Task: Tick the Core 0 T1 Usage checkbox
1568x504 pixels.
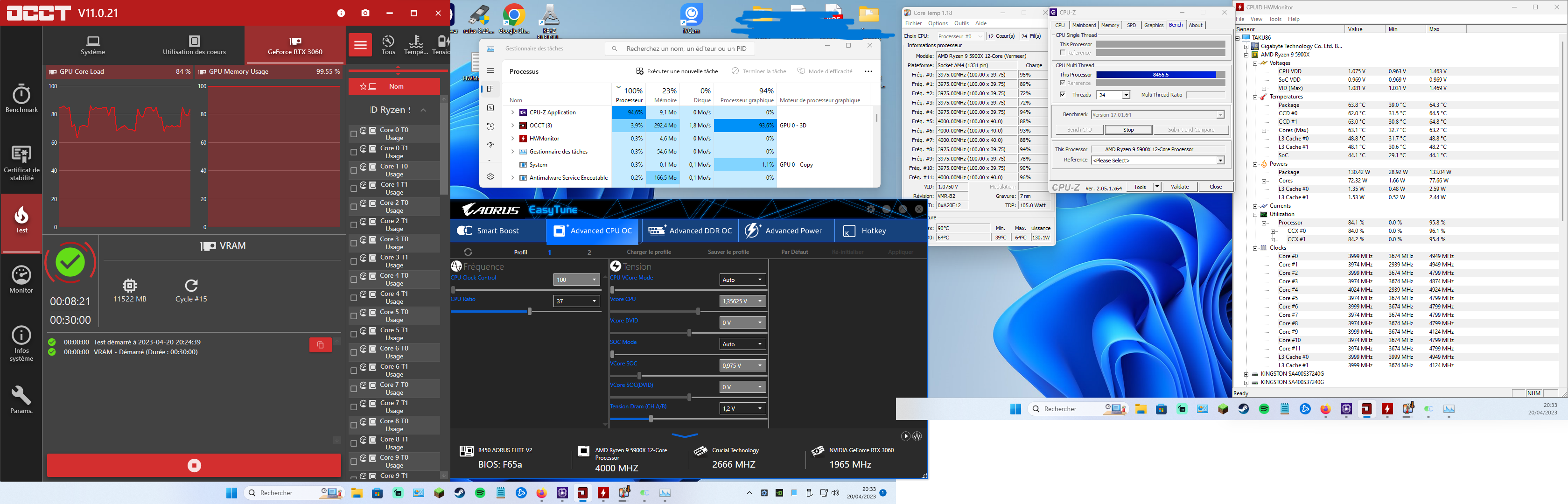Action: 354,152
